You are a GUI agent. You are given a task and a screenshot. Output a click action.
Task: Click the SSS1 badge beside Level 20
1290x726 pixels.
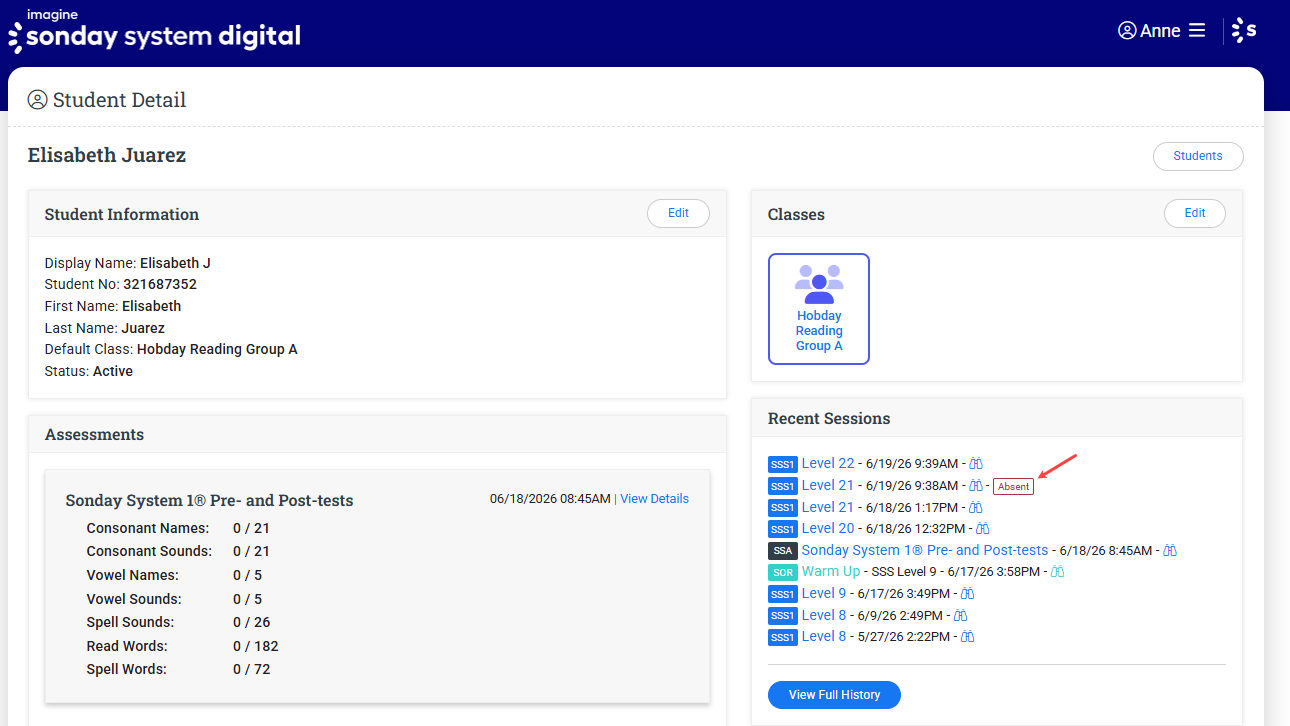coord(783,529)
